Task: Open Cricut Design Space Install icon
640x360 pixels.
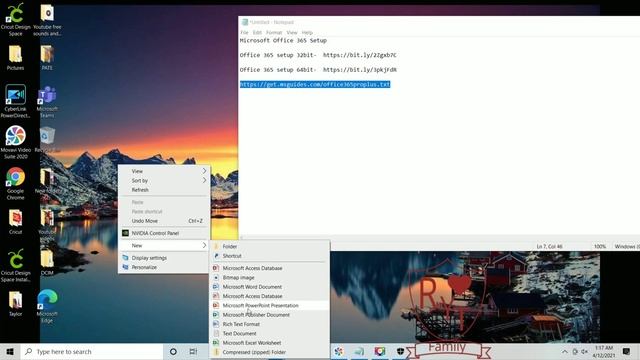Action: point(16,265)
